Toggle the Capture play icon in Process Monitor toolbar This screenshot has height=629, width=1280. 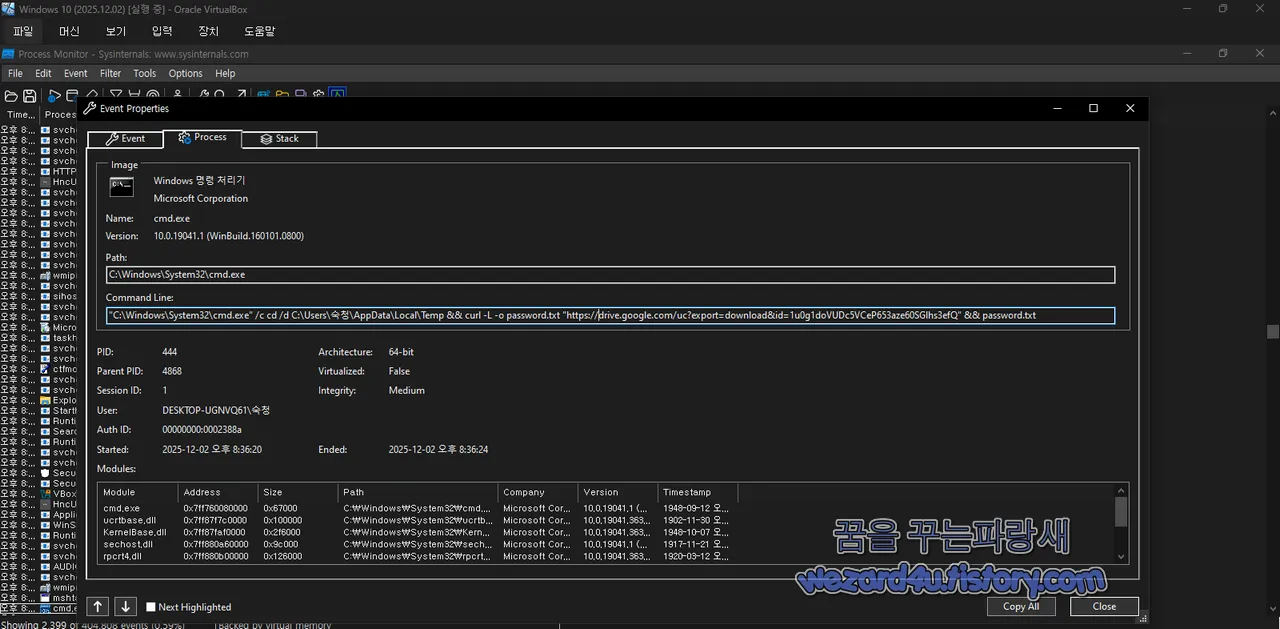click(x=55, y=96)
